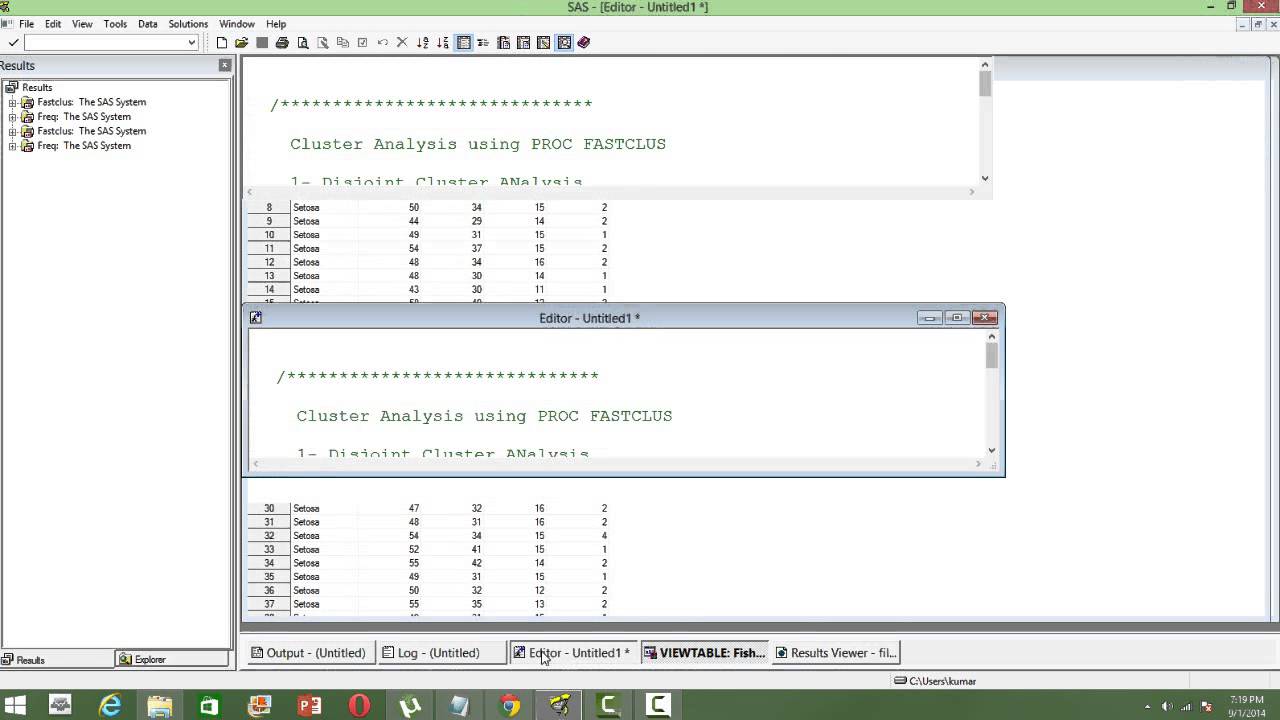Toggle the highlighted Table View icon
Image resolution: width=1280 pixels, height=720 pixels.
[463, 43]
